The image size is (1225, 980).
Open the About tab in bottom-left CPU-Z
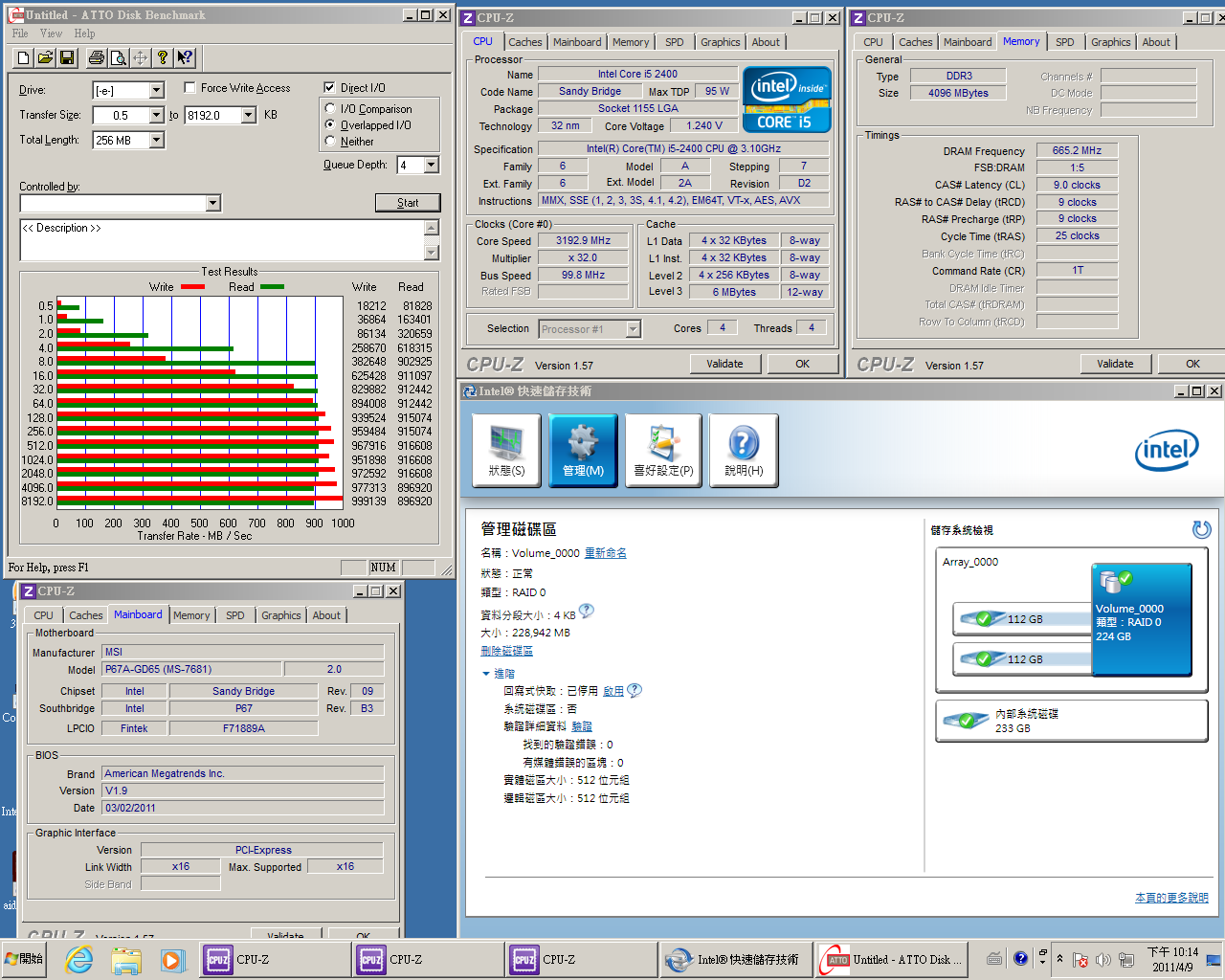click(x=326, y=615)
